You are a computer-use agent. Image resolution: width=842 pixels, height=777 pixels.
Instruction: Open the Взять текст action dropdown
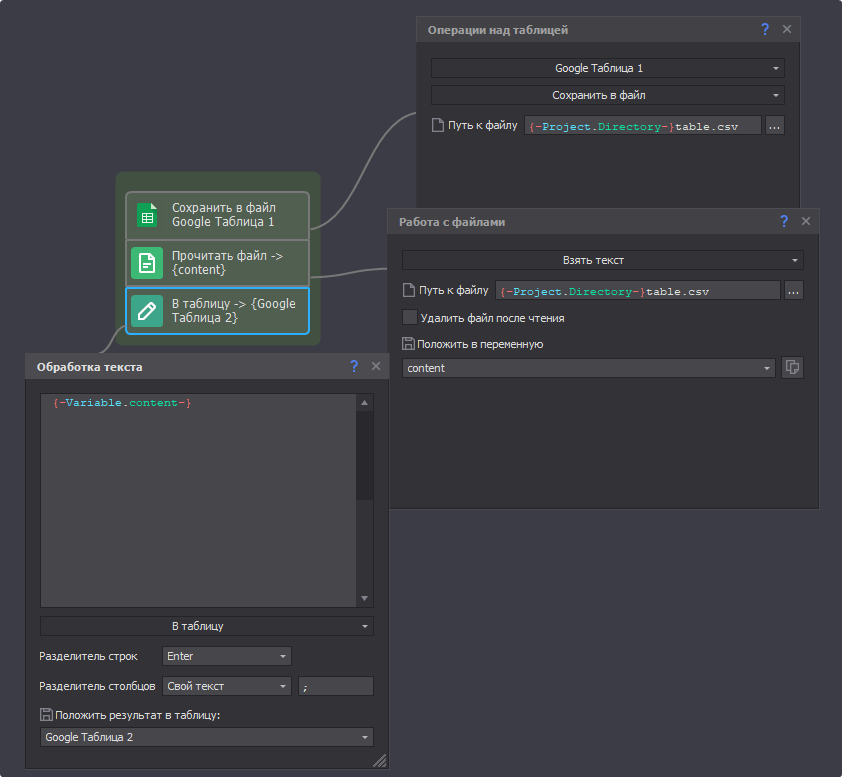tap(602, 260)
